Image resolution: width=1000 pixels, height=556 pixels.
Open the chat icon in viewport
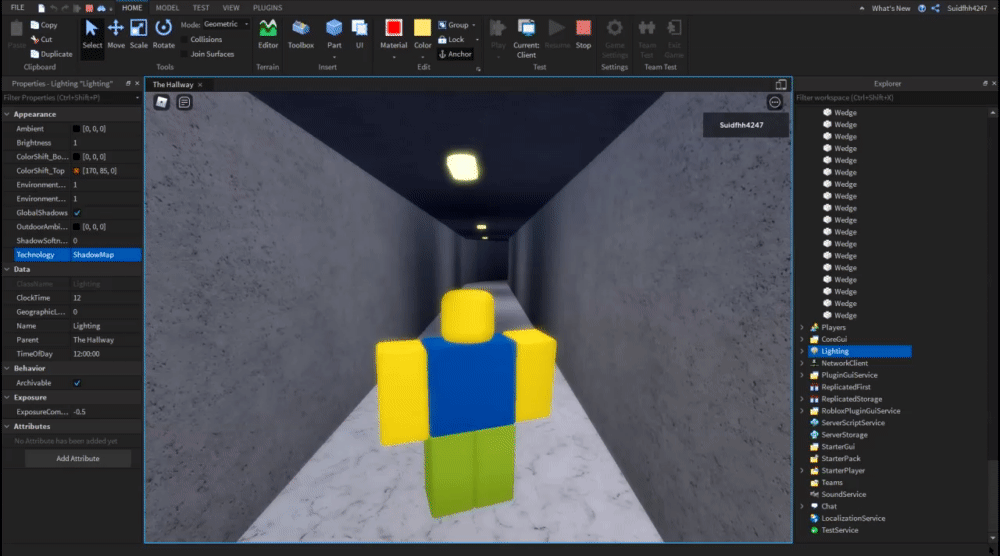click(x=184, y=102)
